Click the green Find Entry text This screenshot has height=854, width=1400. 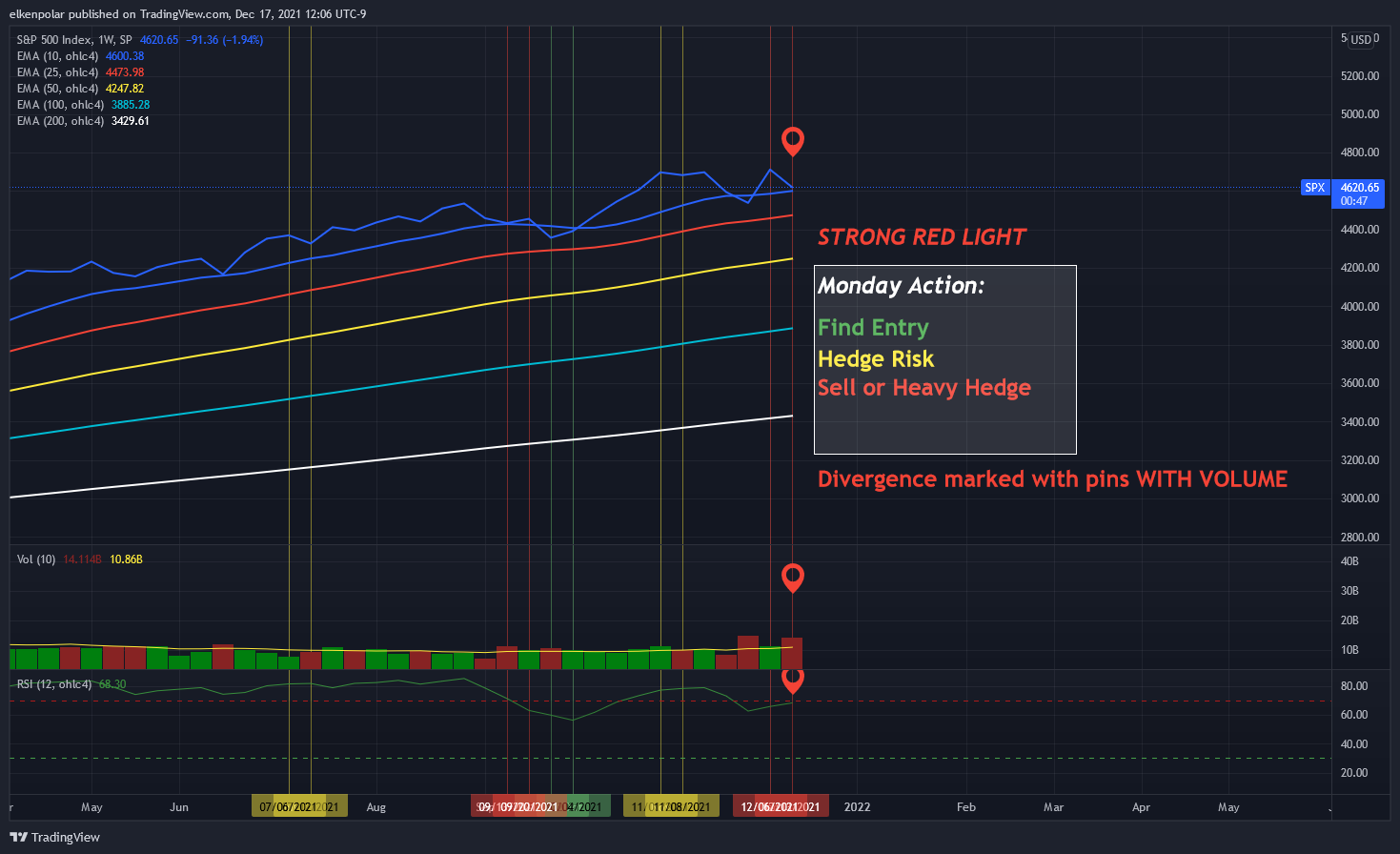click(x=873, y=328)
